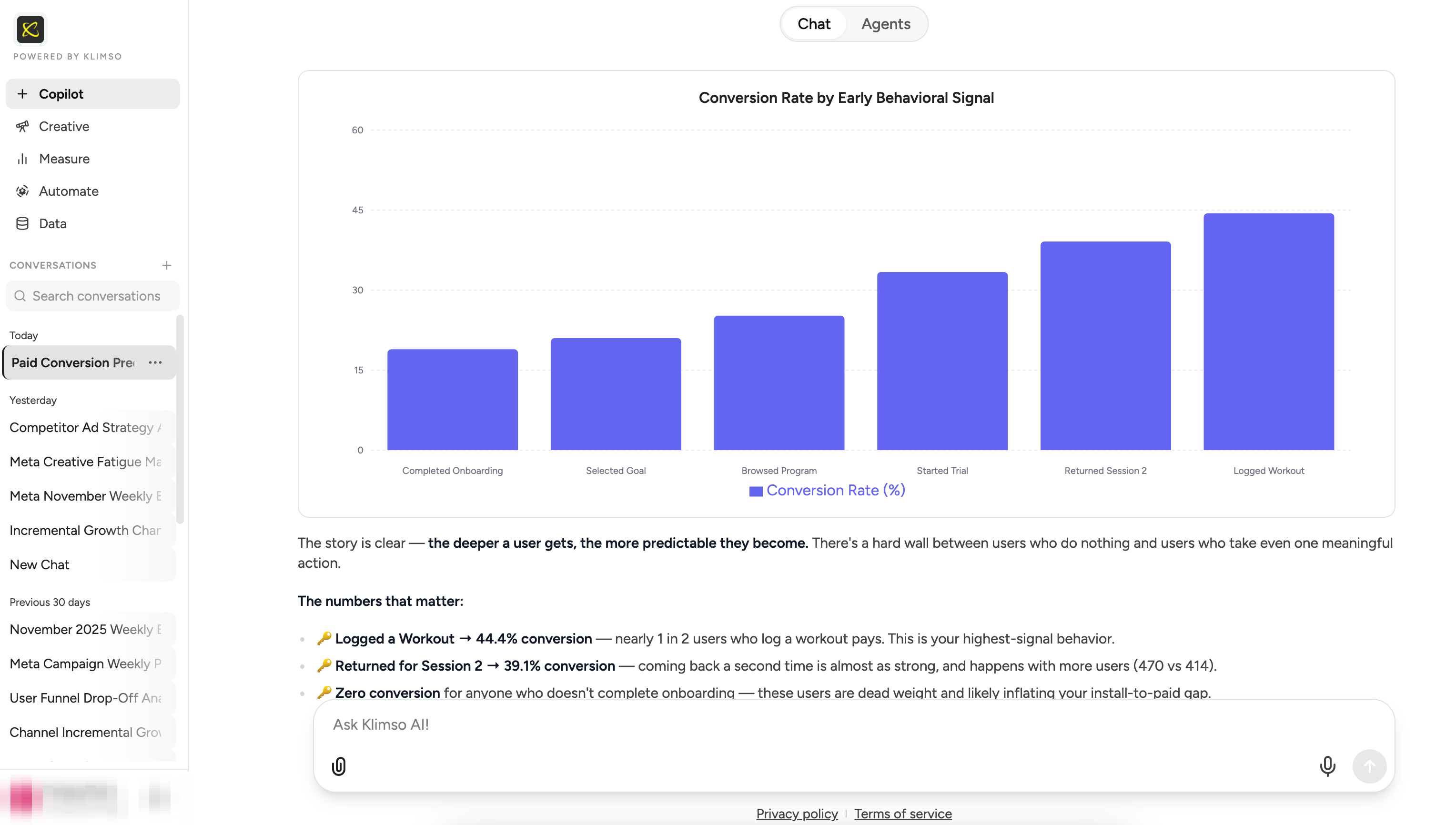Focus the Search conversations field

click(x=92, y=296)
